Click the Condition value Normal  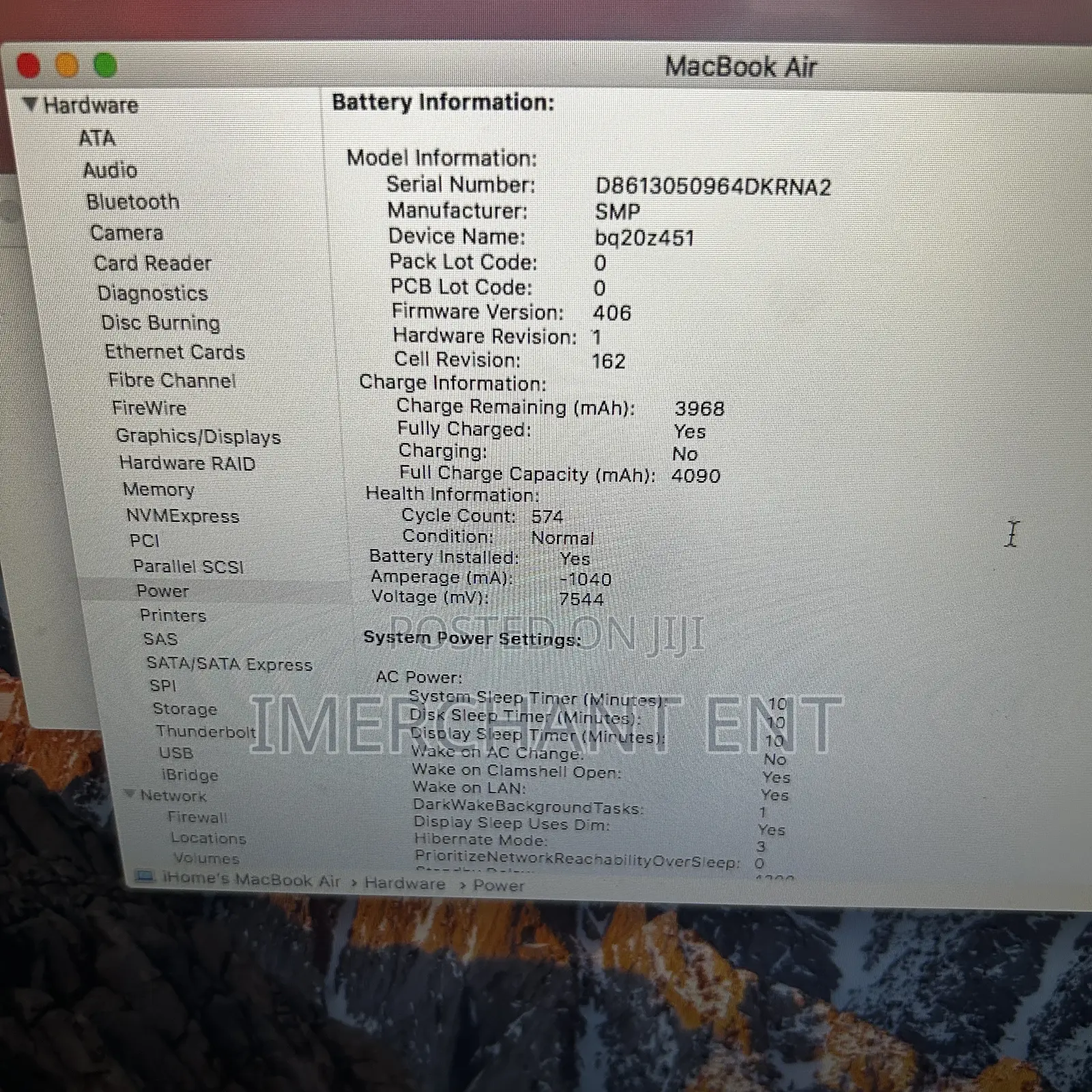[x=562, y=538]
